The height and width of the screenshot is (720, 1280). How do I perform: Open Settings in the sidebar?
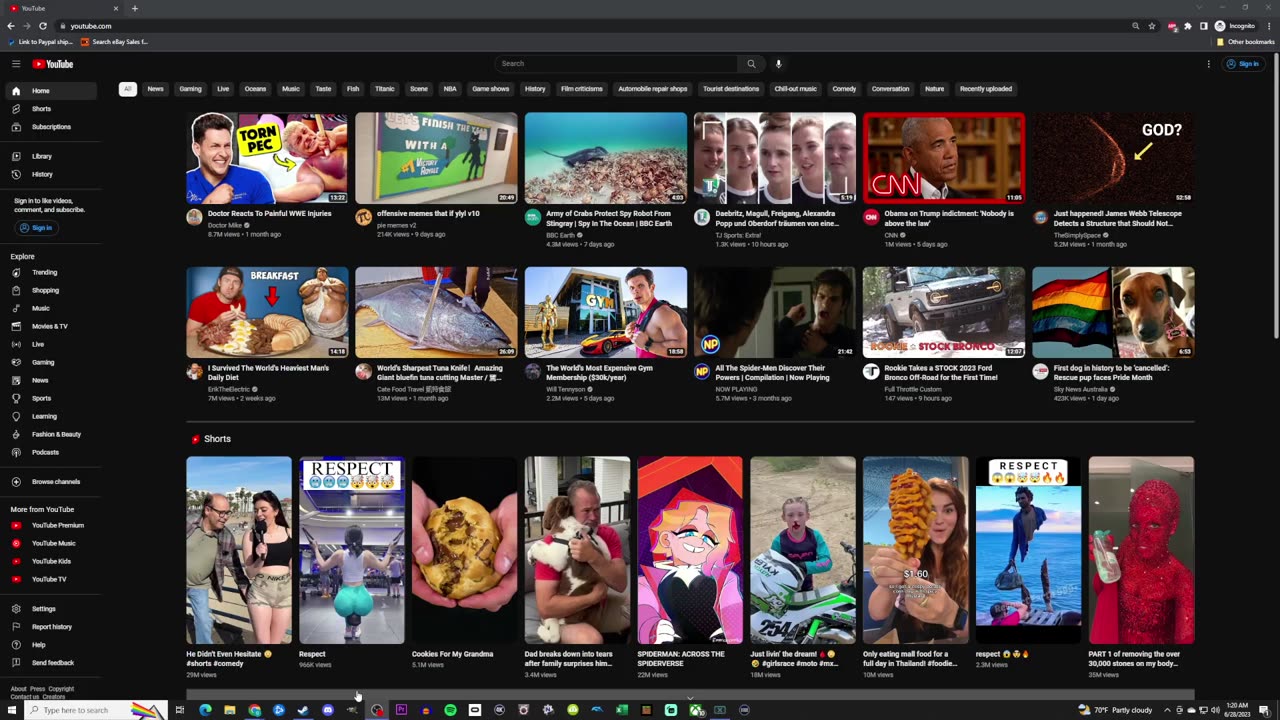(49, 608)
